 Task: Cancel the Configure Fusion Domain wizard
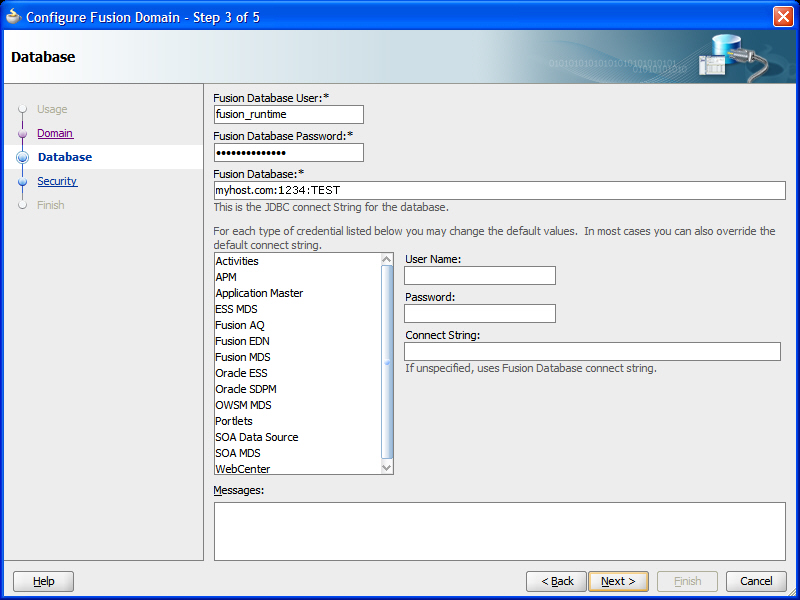pos(756,581)
